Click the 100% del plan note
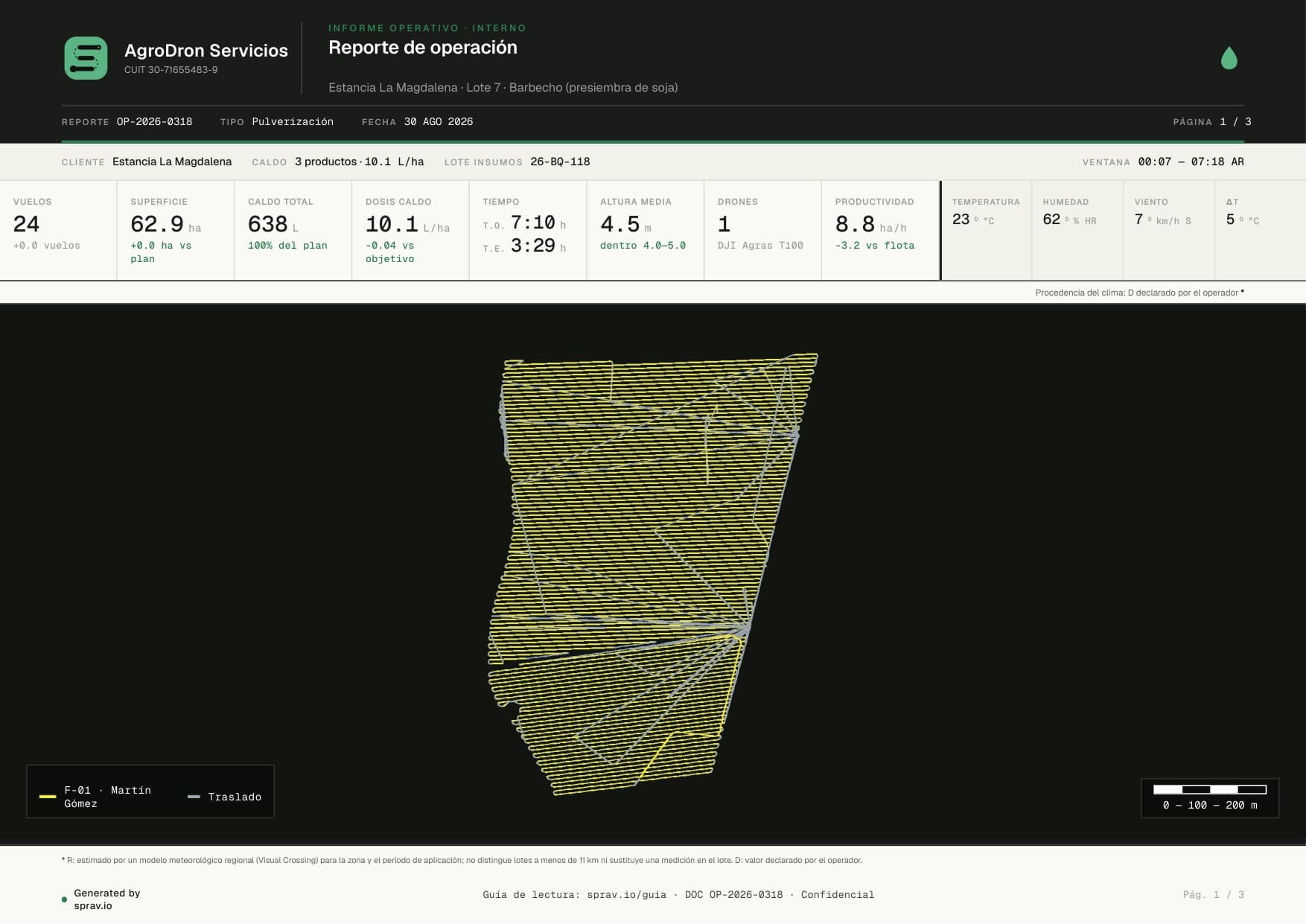 (x=287, y=245)
